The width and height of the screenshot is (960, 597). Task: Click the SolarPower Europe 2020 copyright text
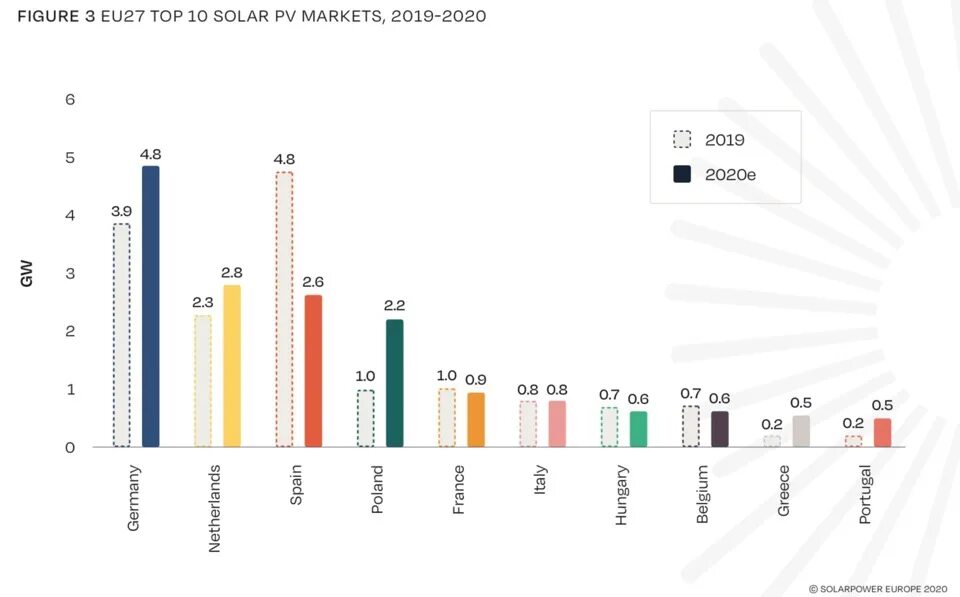[x=878, y=589]
